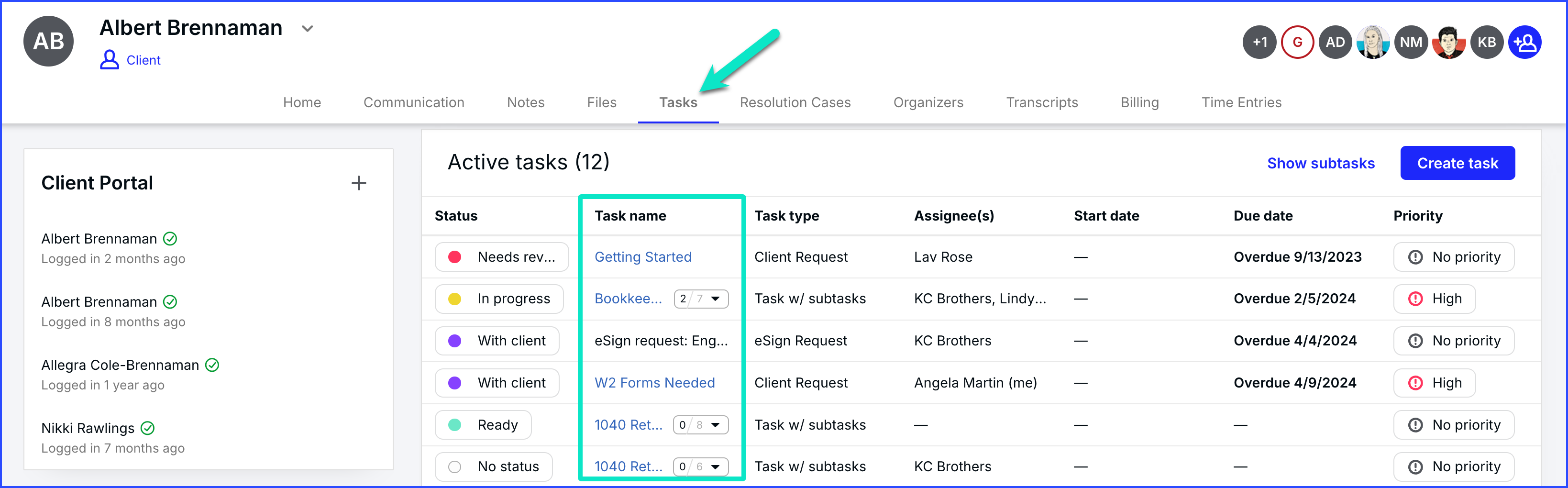Viewport: 1568px width, 488px height.
Task: Select Allegra Cole-Brennaman portal user
Action: click(x=120, y=365)
